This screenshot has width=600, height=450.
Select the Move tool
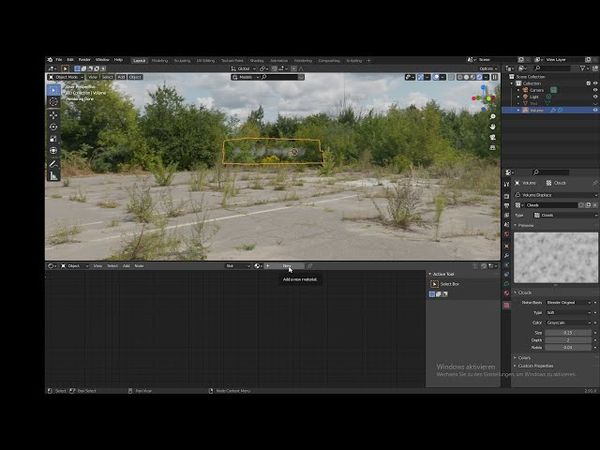tap(54, 115)
